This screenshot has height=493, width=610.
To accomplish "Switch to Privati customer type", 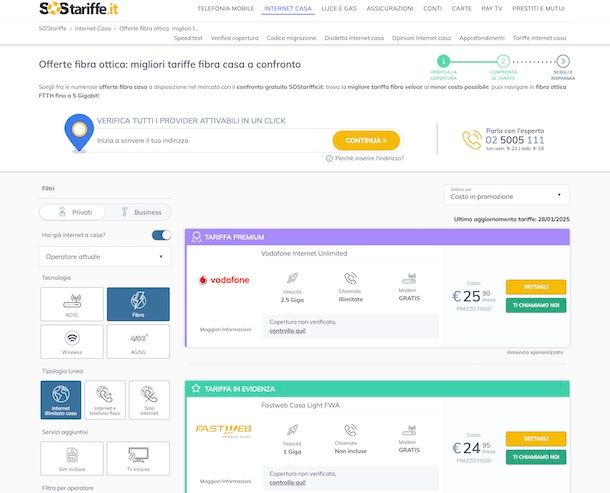I will click(72, 212).
